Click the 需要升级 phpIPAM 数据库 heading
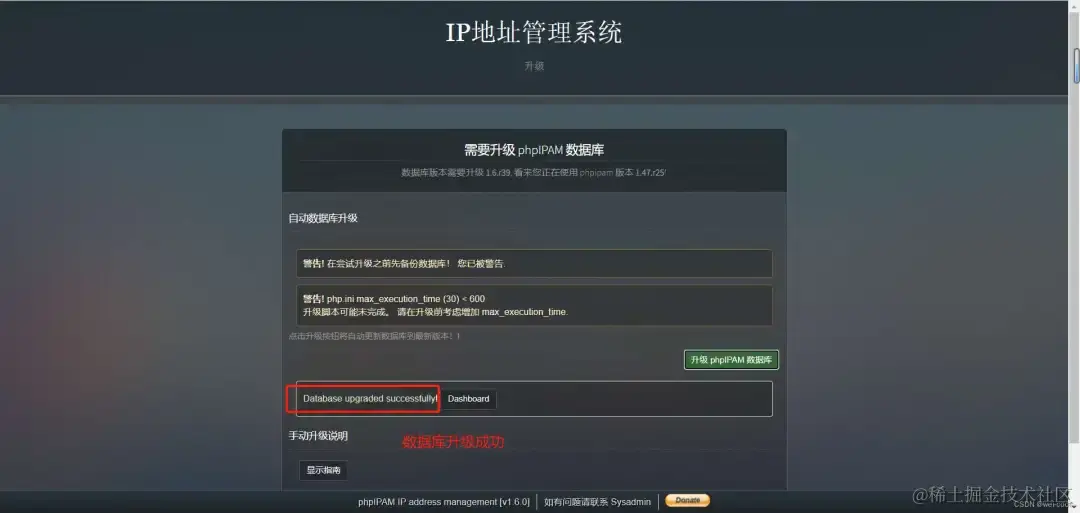This screenshot has height=513, width=1080. [x=534, y=150]
